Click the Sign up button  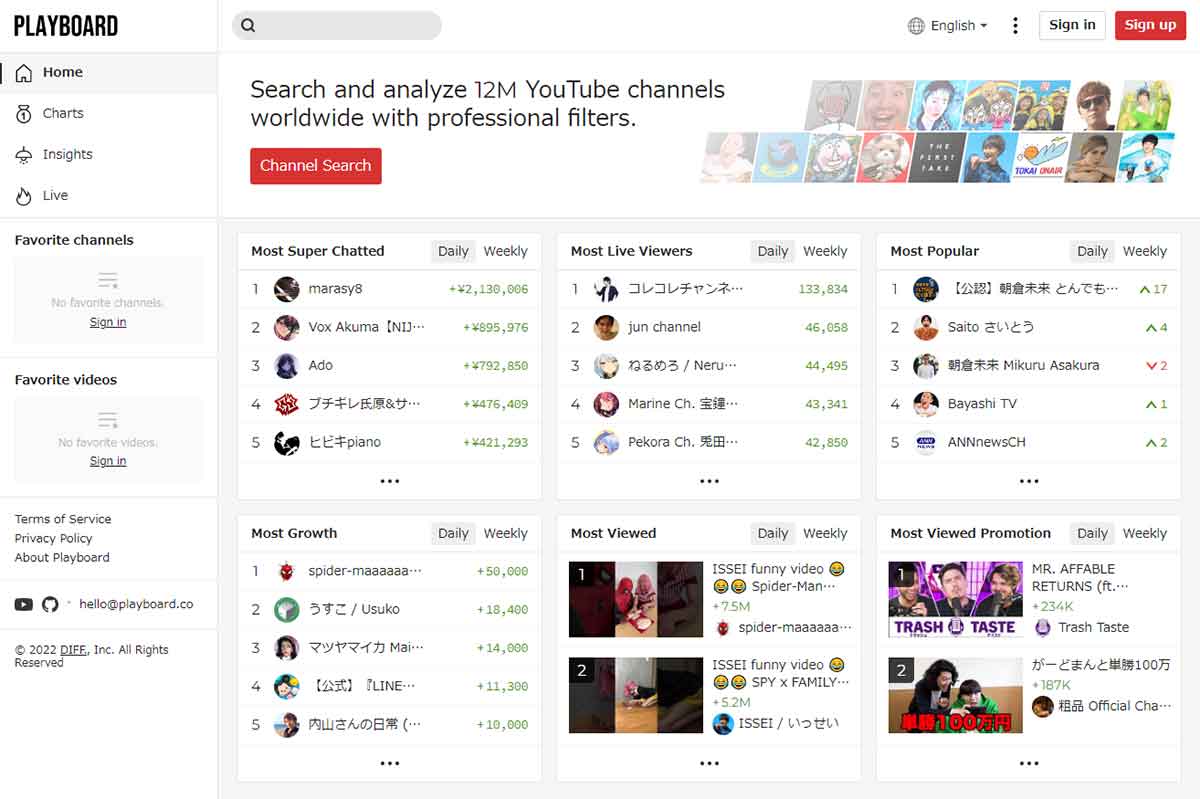(1150, 25)
